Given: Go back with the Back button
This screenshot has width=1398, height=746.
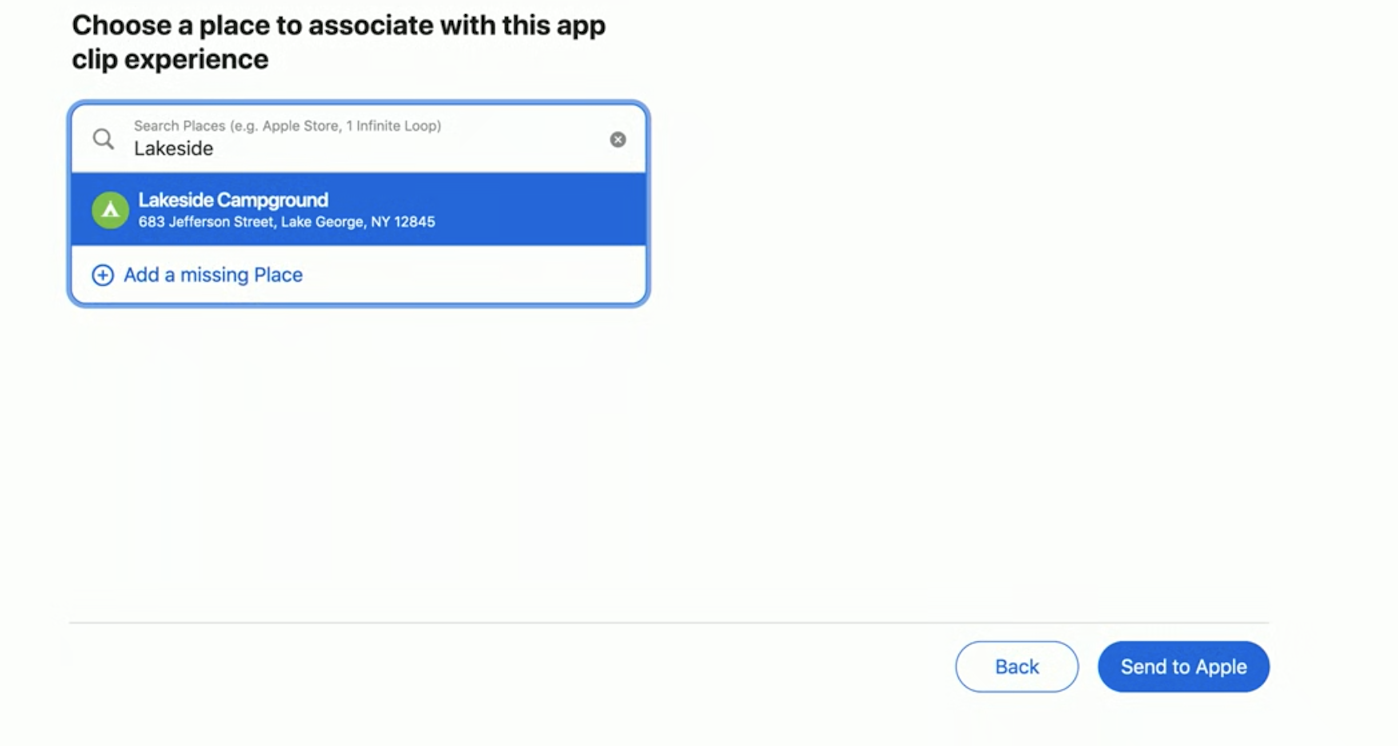Looking at the screenshot, I should pos(1017,667).
